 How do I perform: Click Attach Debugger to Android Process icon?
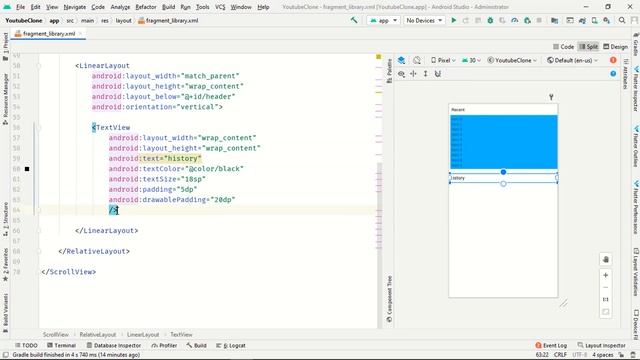pyautogui.click(x=527, y=20)
